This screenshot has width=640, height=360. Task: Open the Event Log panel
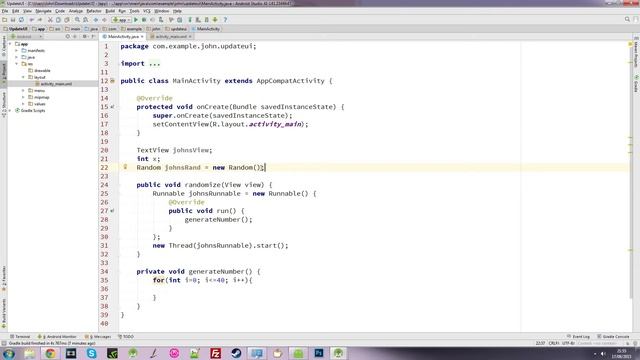tap(578, 337)
